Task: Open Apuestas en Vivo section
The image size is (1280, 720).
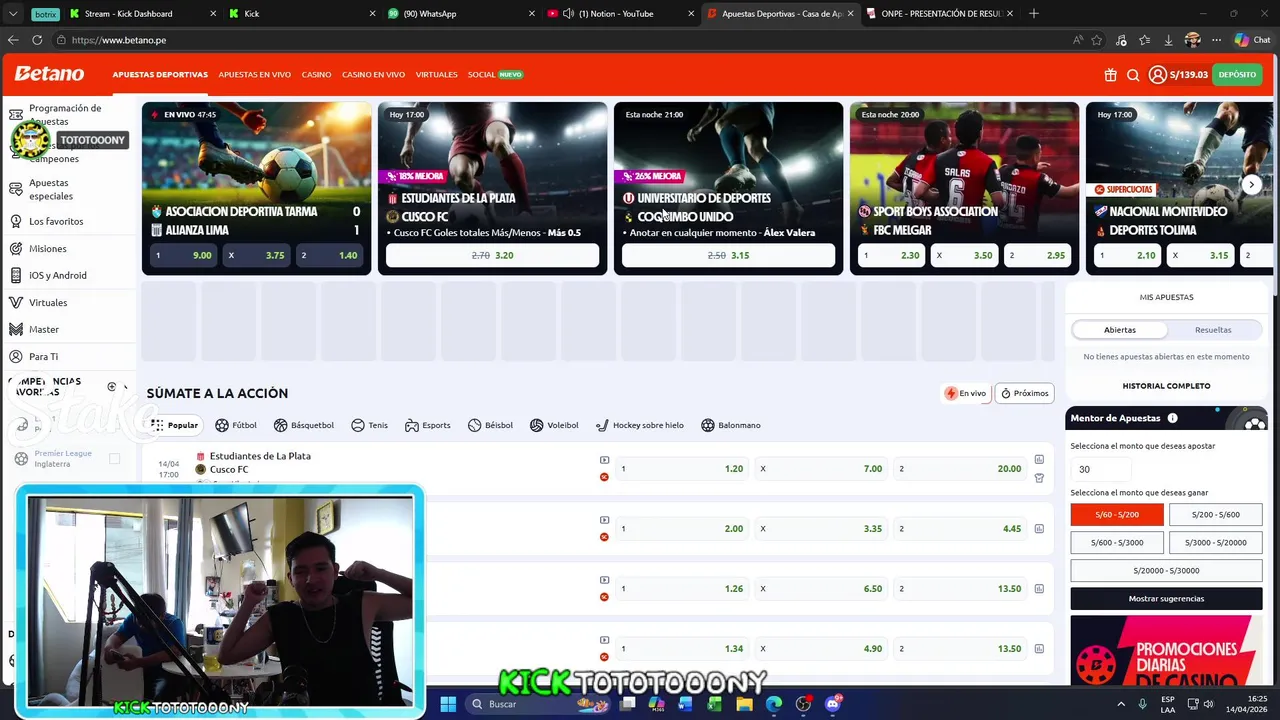Action: (254, 75)
